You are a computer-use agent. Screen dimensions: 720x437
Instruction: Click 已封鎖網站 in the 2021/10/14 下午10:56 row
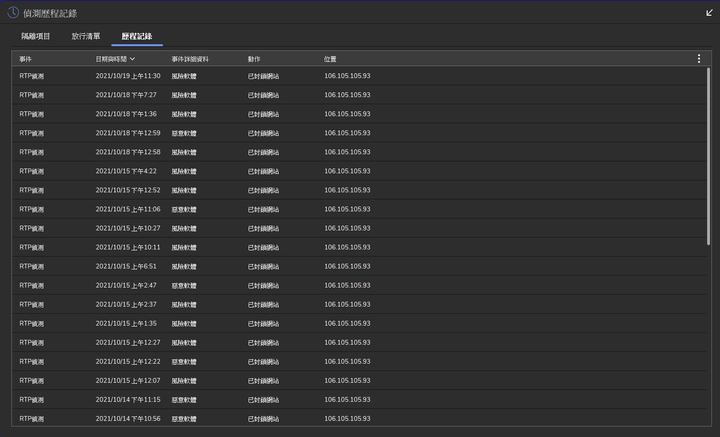point(264,419)
